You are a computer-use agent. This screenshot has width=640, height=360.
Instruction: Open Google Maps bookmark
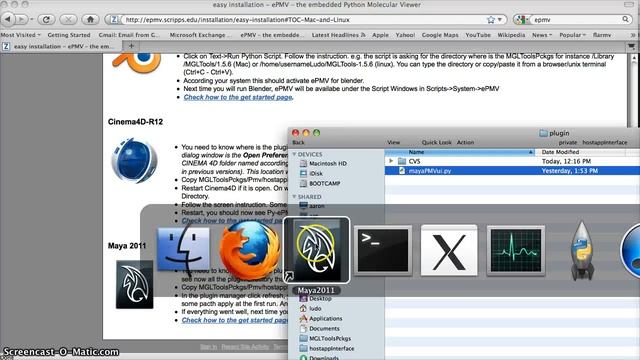coord(440,35)
